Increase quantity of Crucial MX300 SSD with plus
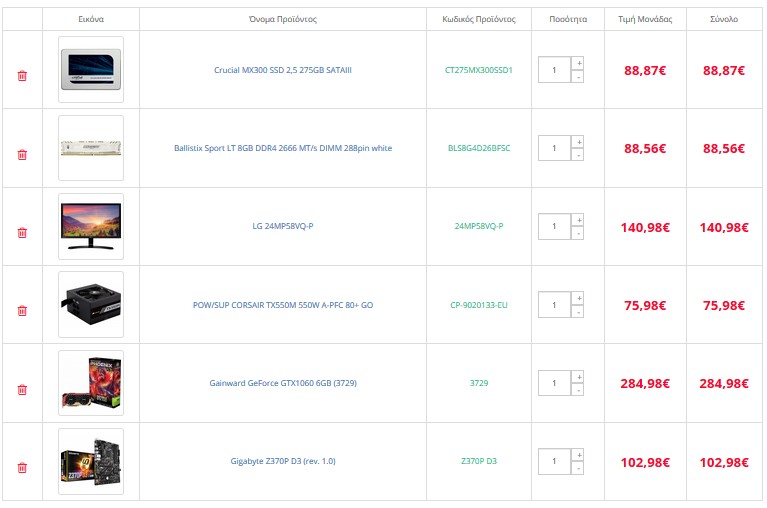This screenshot has height=508, width=767. click(x=578, y=63)
